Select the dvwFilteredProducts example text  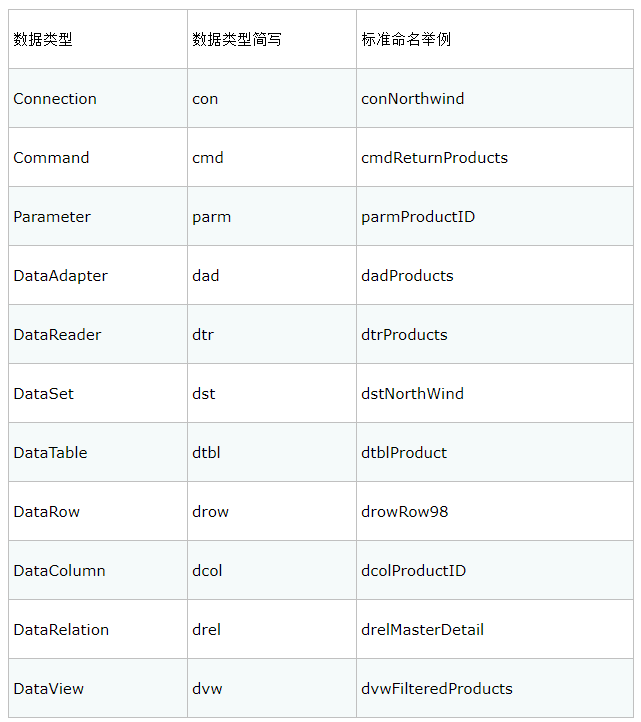pyautogui.click(x=436, y=689)
